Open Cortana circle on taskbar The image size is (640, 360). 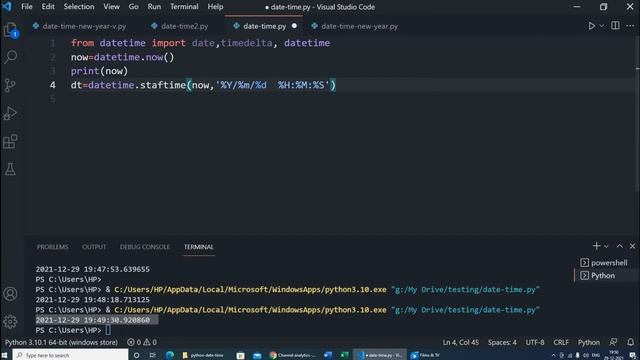[136, 356]
